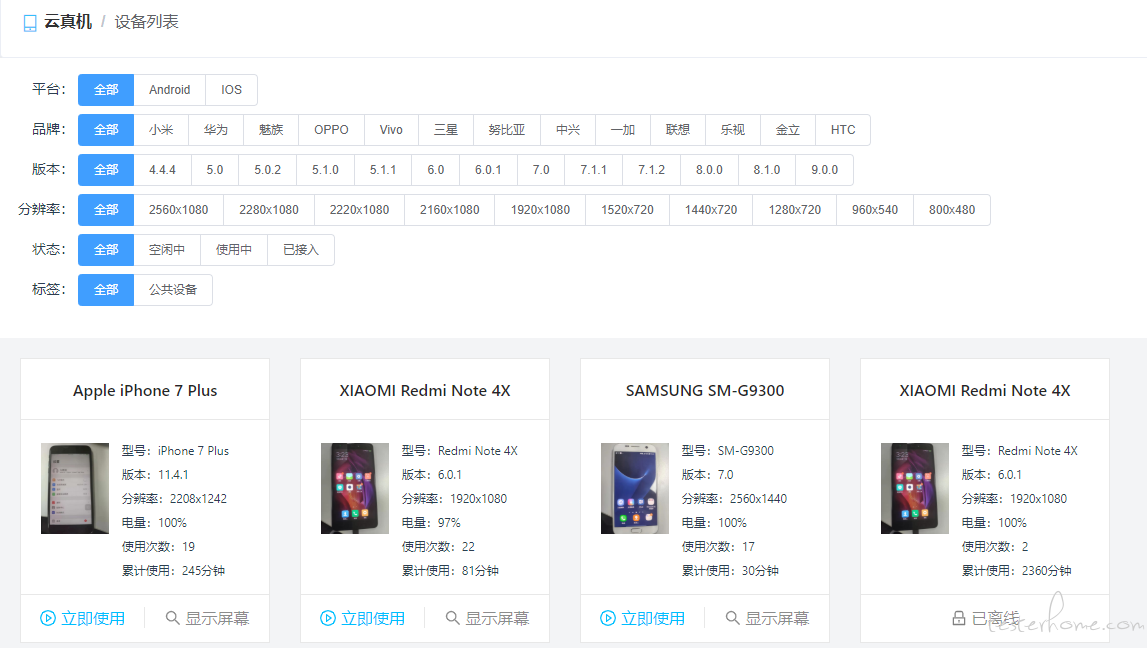
Task: Click 版本: 7.0 on the SAMSUNG card
Action: pyautogui.click(x=707, y=475)
